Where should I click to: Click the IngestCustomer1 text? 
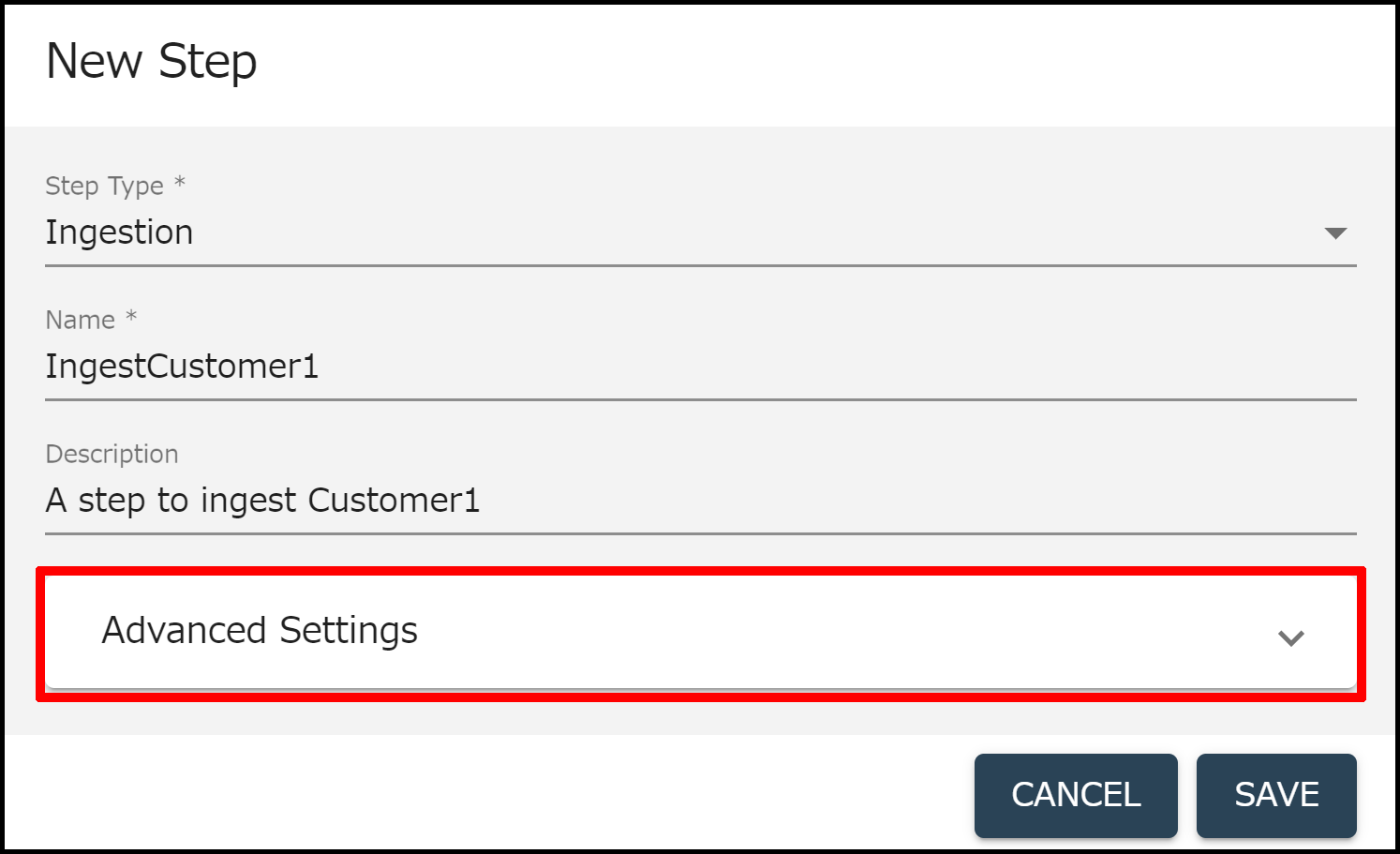tap(182, 367)
